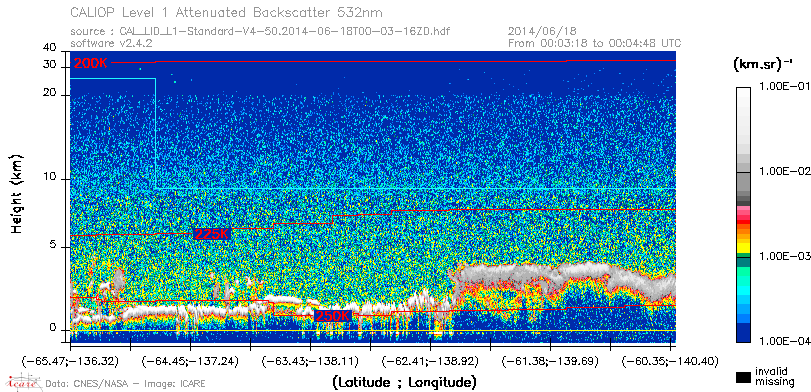
Task: Click the 200K temperature contour label
Action: [91, 64]
